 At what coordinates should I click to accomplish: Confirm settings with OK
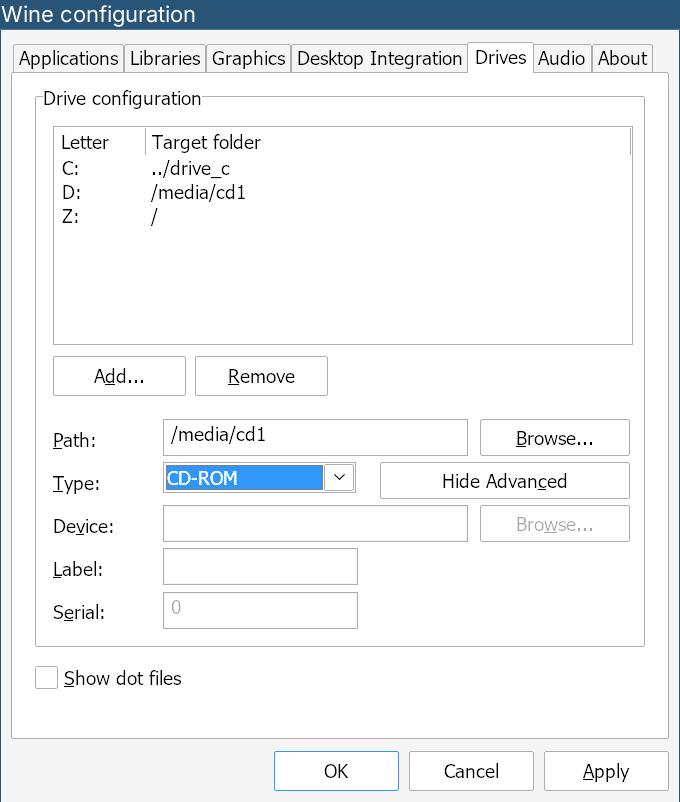pyautogui.click(x=336, y=771)
